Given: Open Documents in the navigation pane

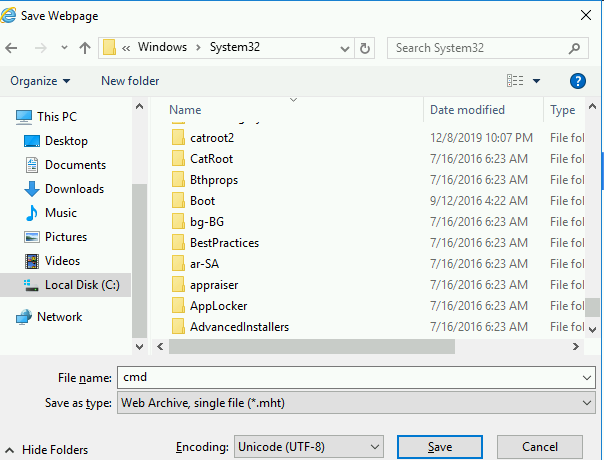Looking at the screenshot, I should 75,165.
